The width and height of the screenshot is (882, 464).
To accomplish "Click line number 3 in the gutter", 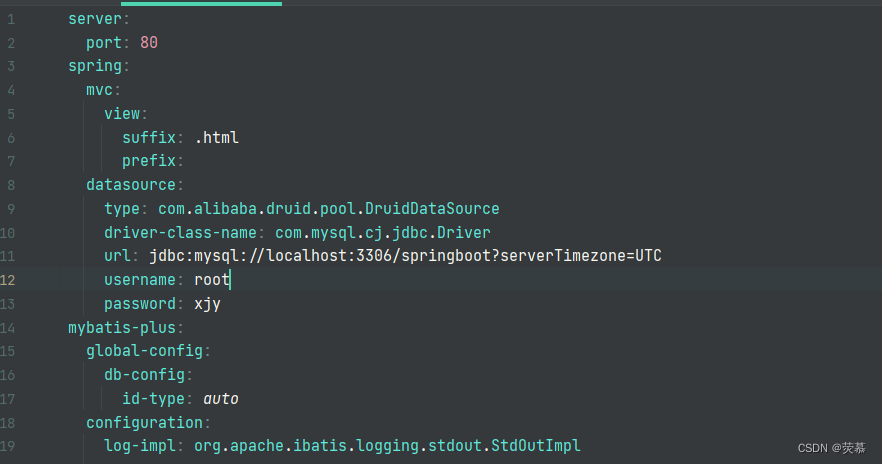I will click(11, 67).
